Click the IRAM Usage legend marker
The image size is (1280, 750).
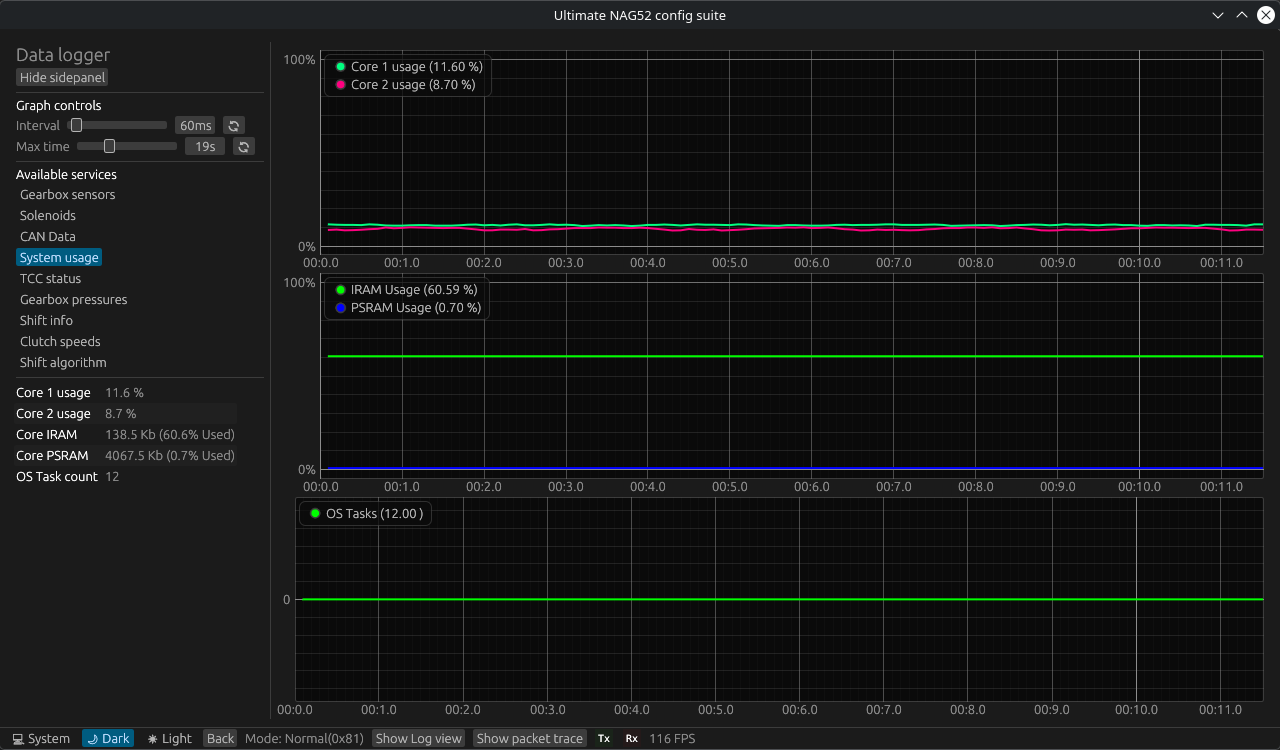click(341, 290)
